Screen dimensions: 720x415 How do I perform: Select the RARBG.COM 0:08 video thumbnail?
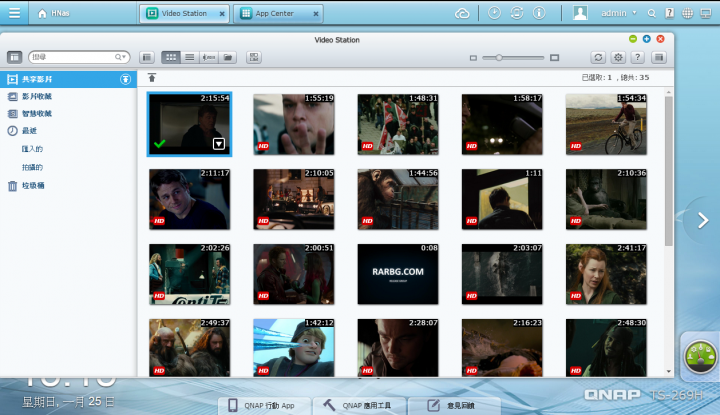pyautogui.click(x=398, y=274)
